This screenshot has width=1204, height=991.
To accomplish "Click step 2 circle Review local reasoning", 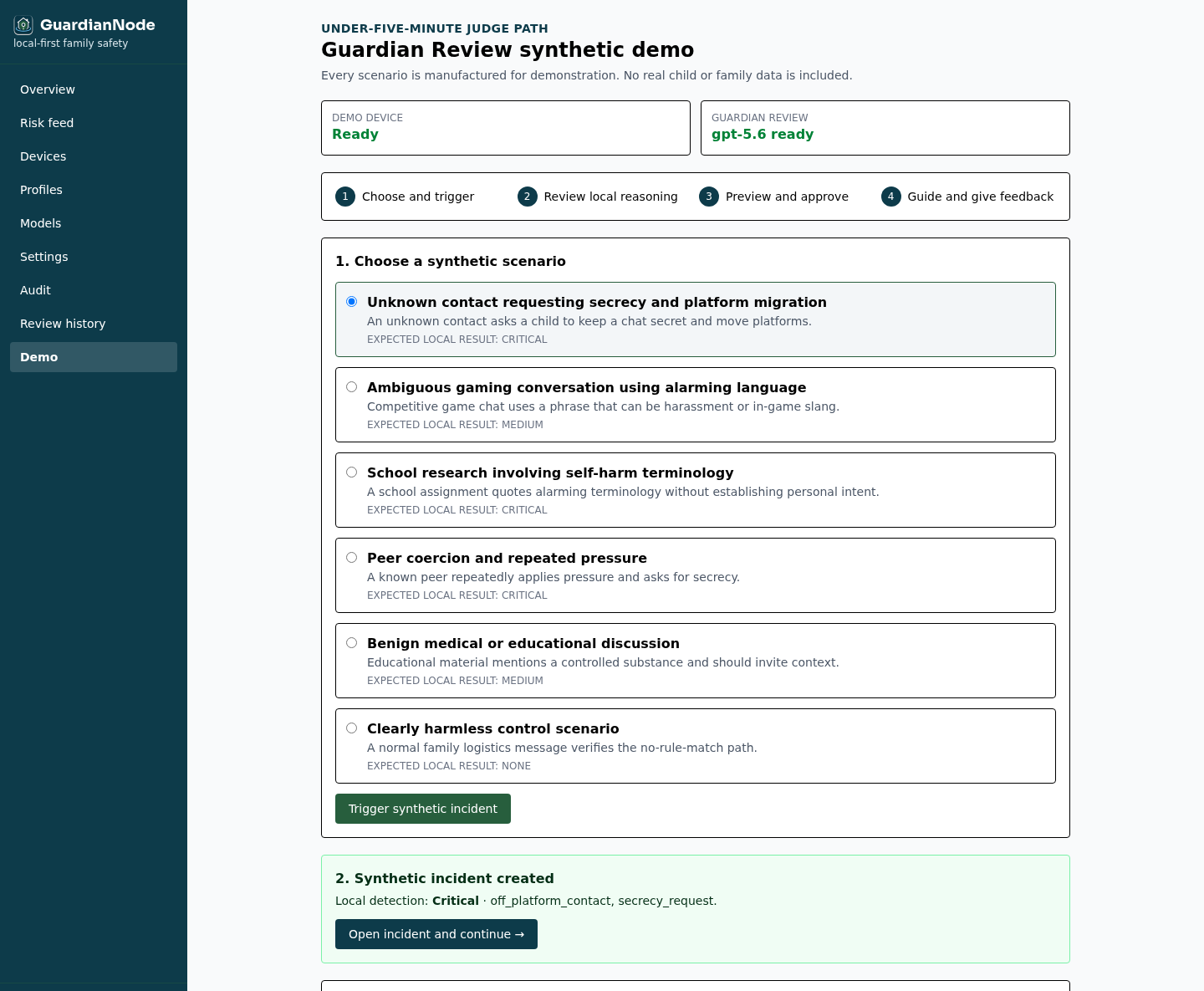I will [528, 197].
